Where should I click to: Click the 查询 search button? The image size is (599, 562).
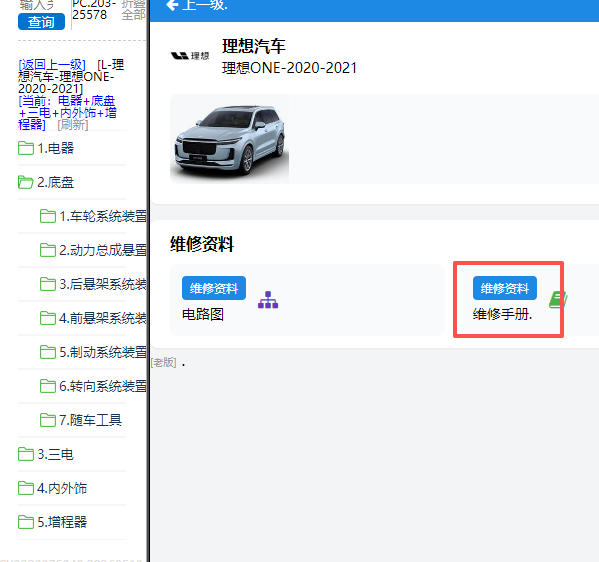coord(41,22)
